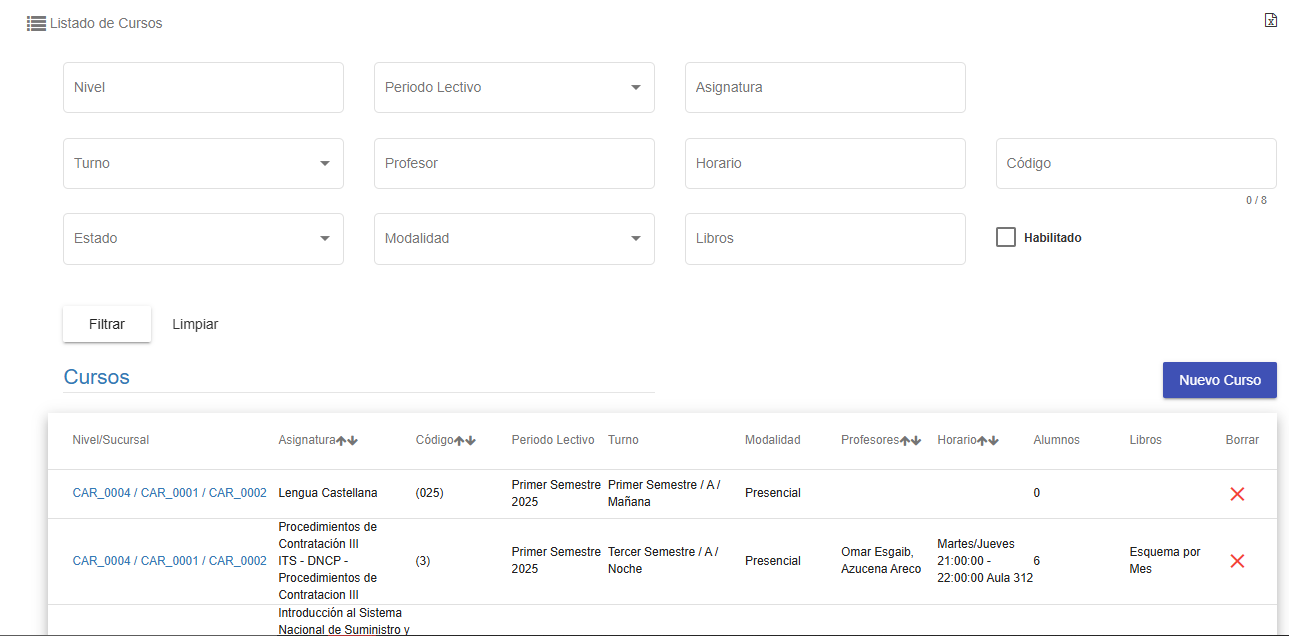Screen dimensions: 1289x636
Task: Select the Código input field
Action: (x=1136, y=163)
